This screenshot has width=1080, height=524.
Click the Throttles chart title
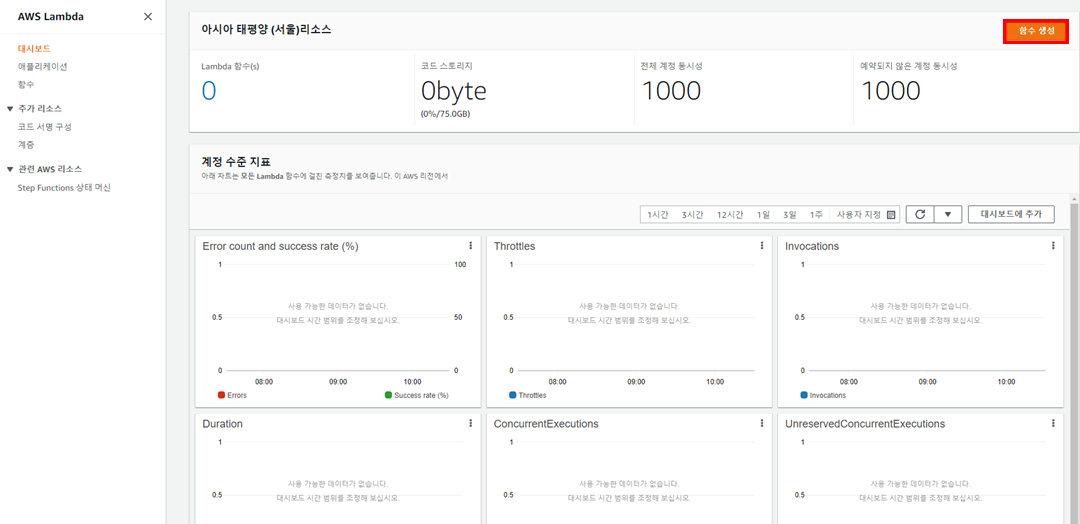coord(515,246)
